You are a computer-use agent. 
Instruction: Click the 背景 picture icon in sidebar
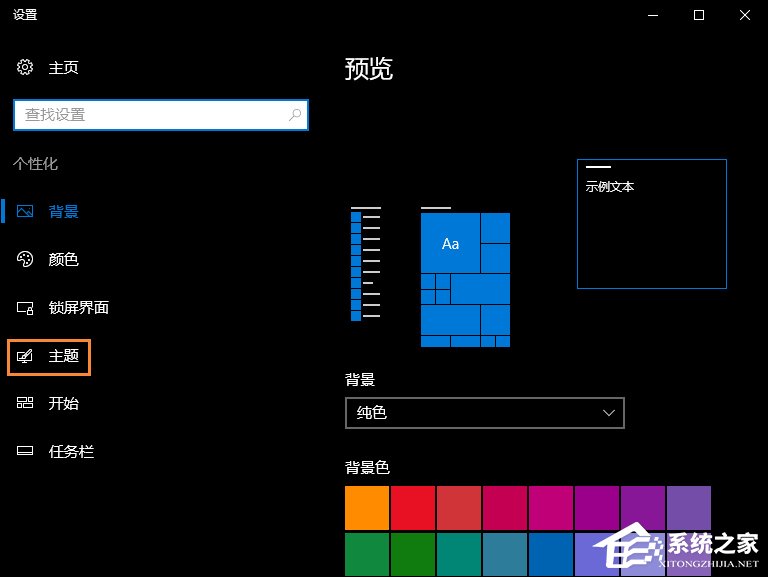click(x=25, y=211)
